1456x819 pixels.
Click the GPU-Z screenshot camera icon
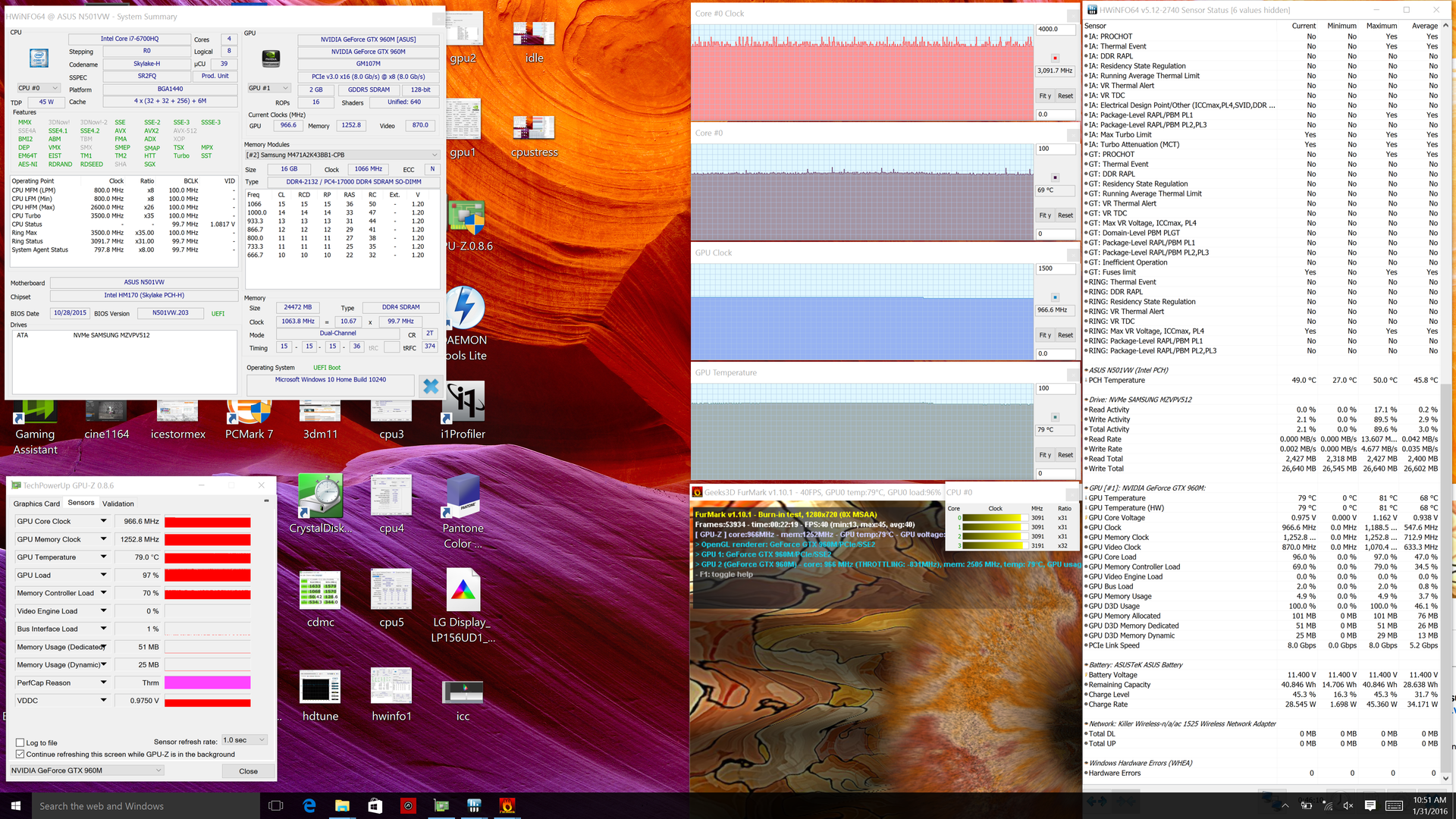tap(266, 500)
